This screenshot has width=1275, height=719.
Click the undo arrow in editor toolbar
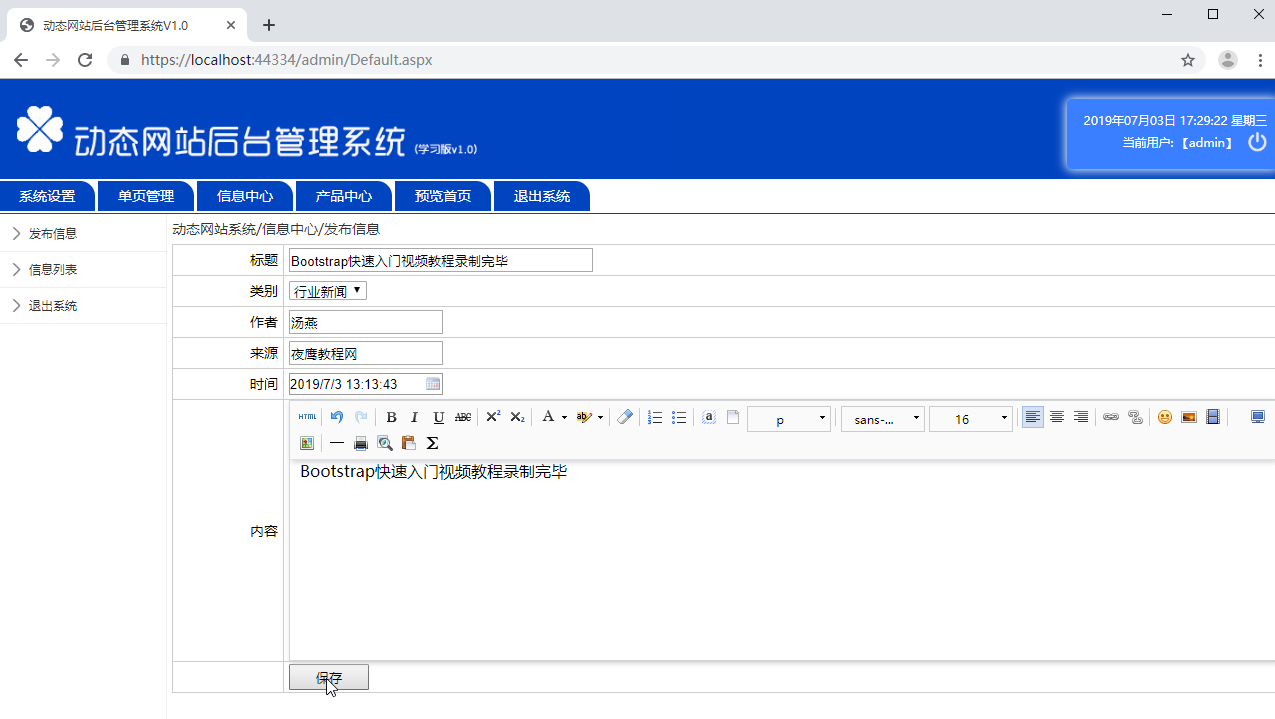(337, 417)
